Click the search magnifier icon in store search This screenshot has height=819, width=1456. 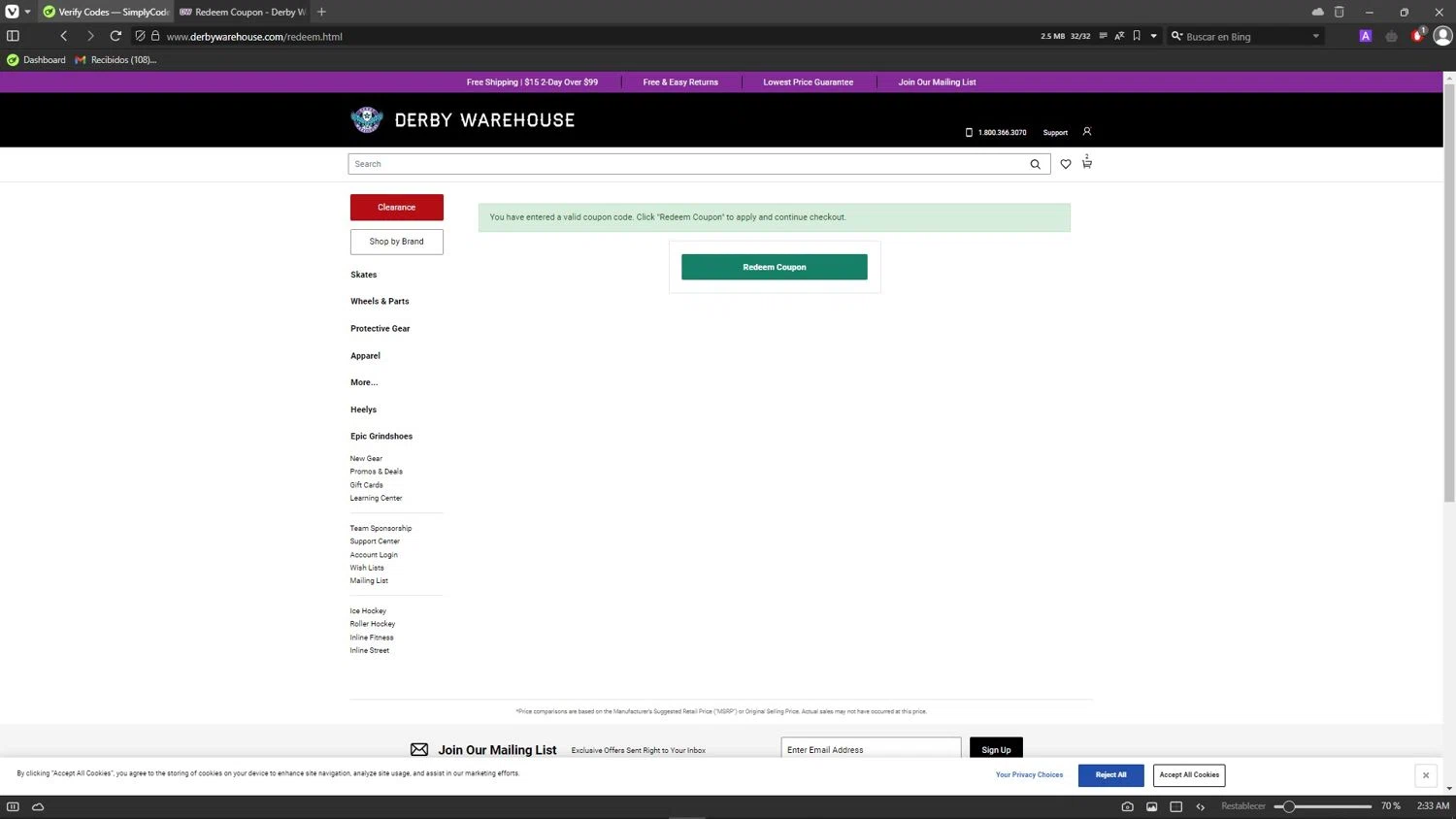click(1035, 164)
